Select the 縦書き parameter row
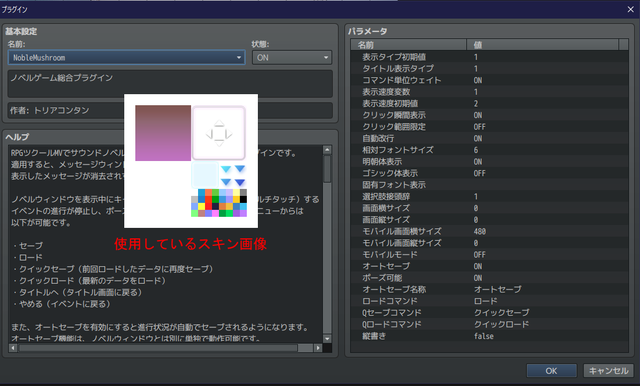This screenshot has height=386, width=640. pyautogui.click(x=489, y=336)
